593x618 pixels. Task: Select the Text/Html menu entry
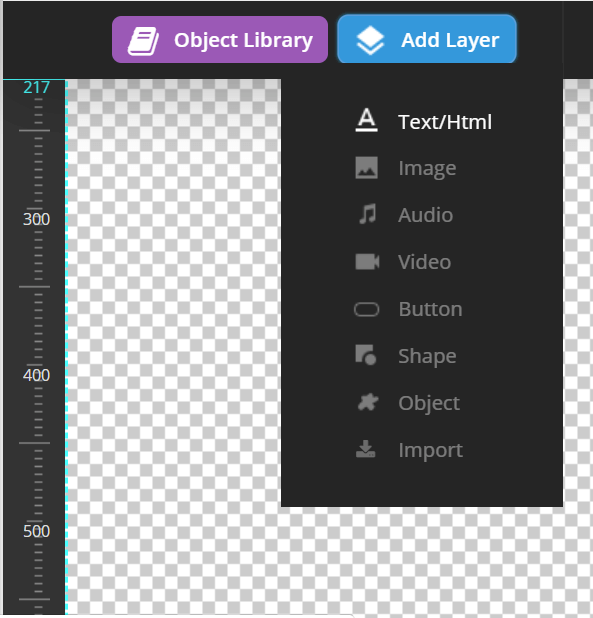point(422,121)
